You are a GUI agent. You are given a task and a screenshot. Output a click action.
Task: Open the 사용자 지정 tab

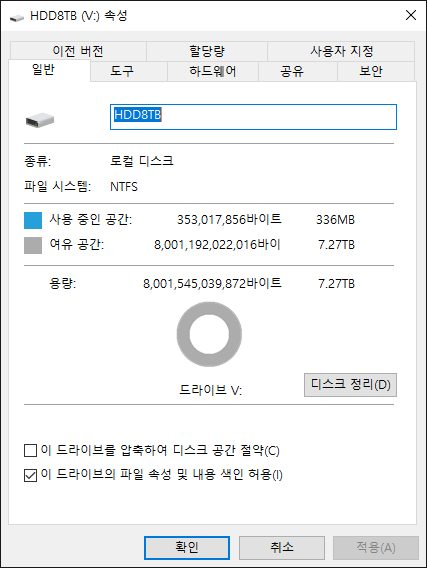click(341, 51)
